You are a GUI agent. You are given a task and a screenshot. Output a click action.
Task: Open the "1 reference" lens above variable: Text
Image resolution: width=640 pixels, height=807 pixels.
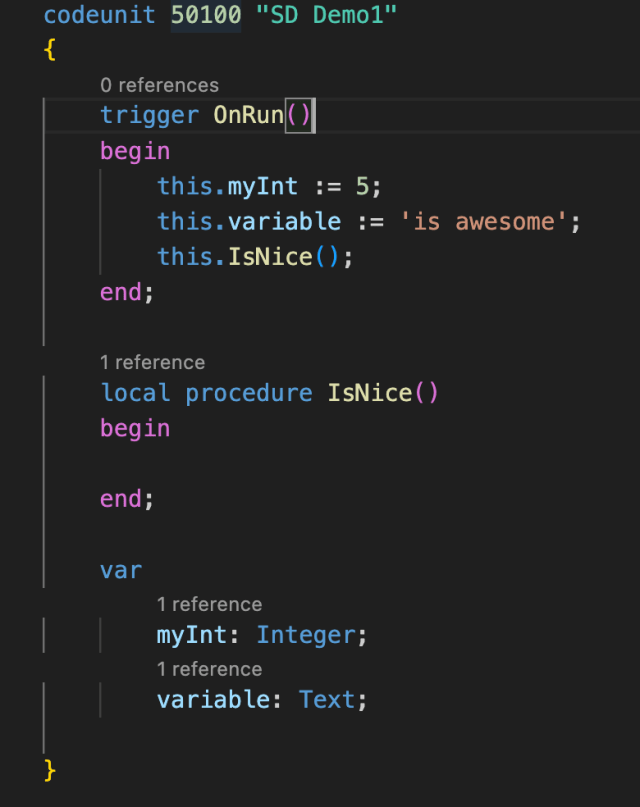coord(209,669)
